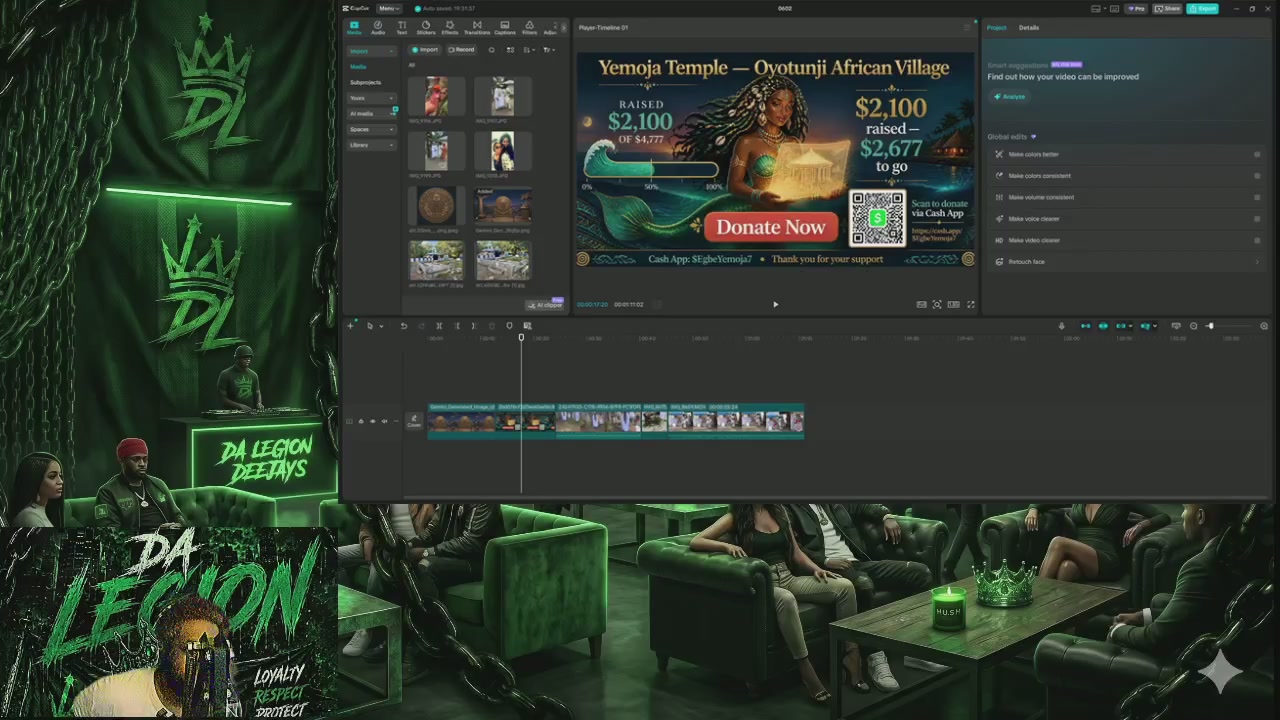This screenshot has width=1280, height=720.
Task: Expand the Yours section in the sidebar
Action: click(372, 98)
